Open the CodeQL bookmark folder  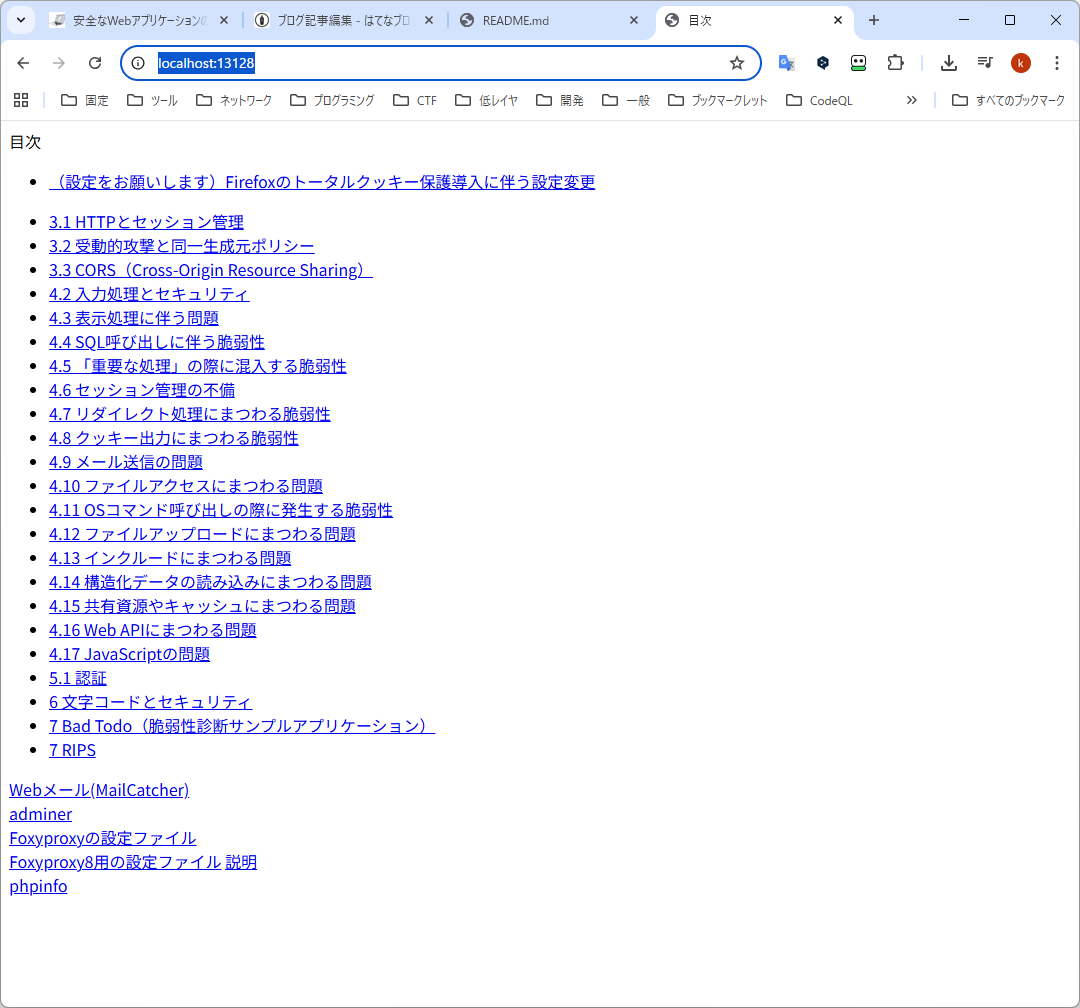[x=820, y=101]
